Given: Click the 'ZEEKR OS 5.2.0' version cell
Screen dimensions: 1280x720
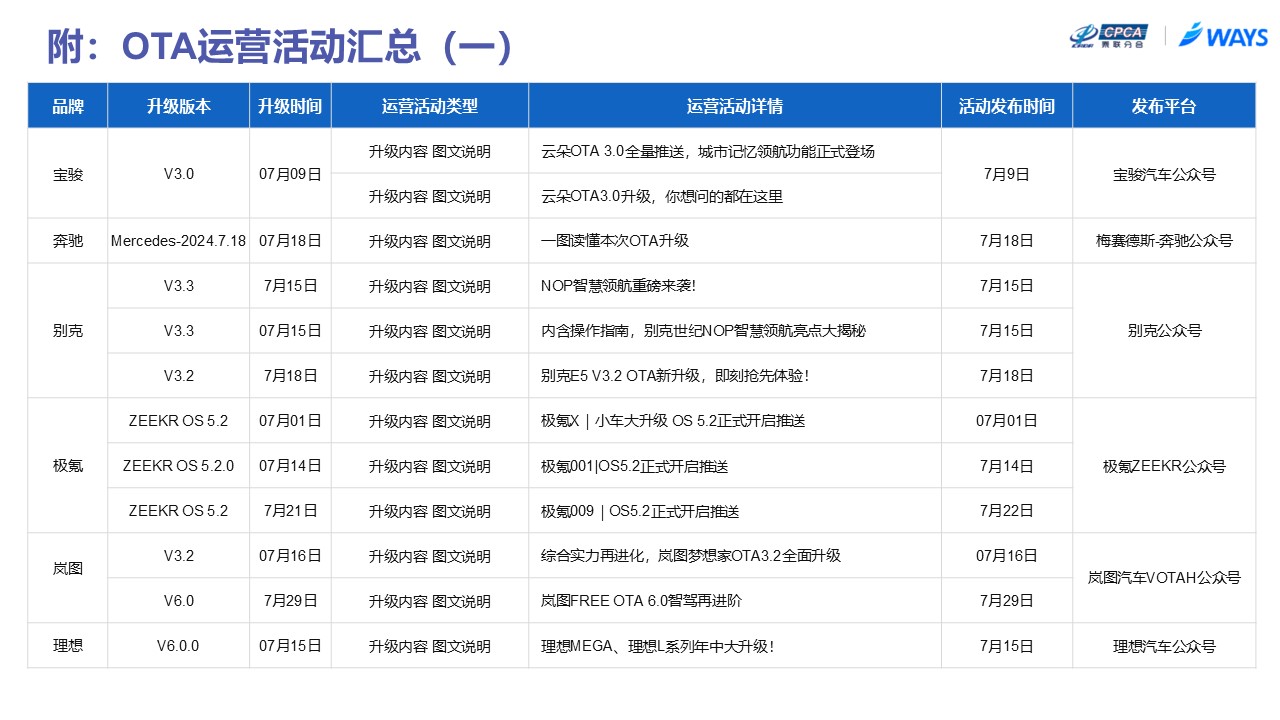Looking at the screenshot, I should (x=179, y=466).
